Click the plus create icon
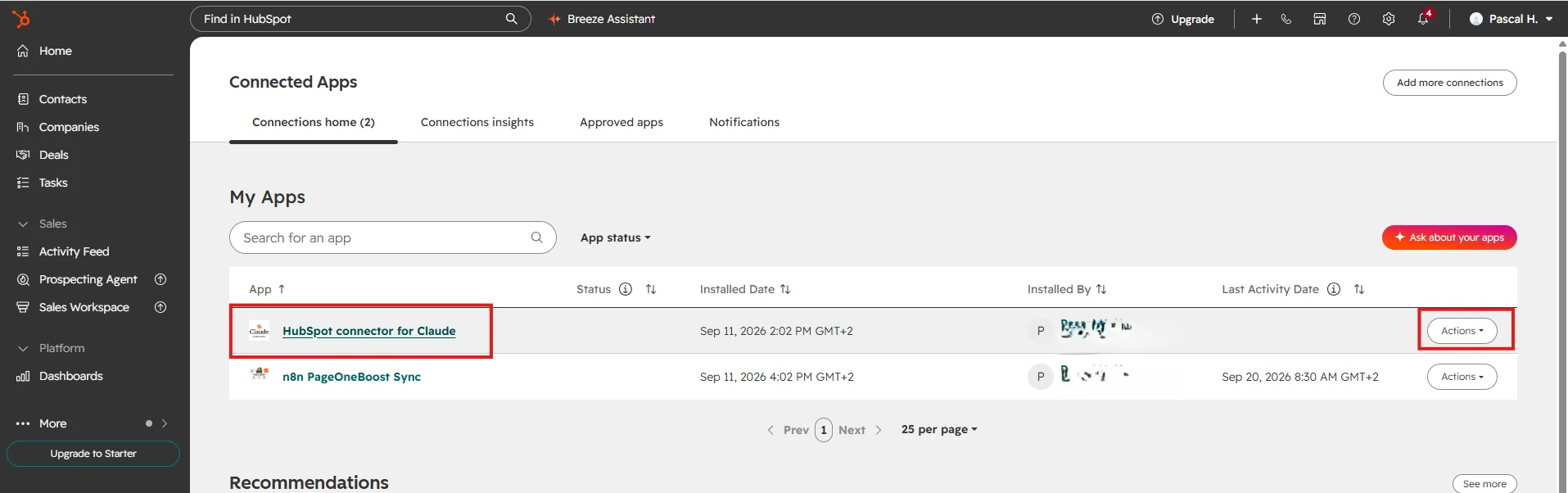This screenshot has width=1568, height=493. coord(1257,19)
